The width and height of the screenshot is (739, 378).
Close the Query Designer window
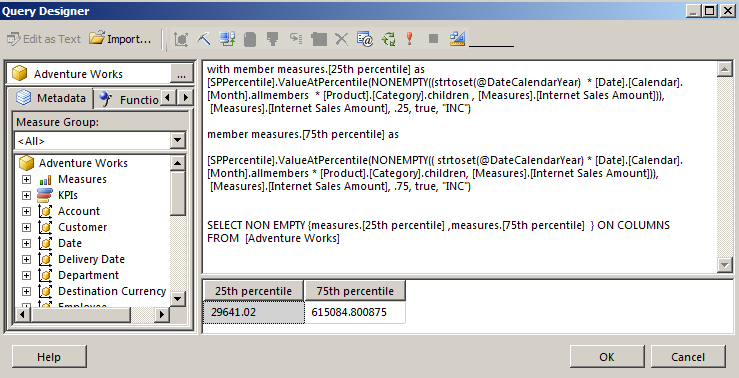click(727, 10)
